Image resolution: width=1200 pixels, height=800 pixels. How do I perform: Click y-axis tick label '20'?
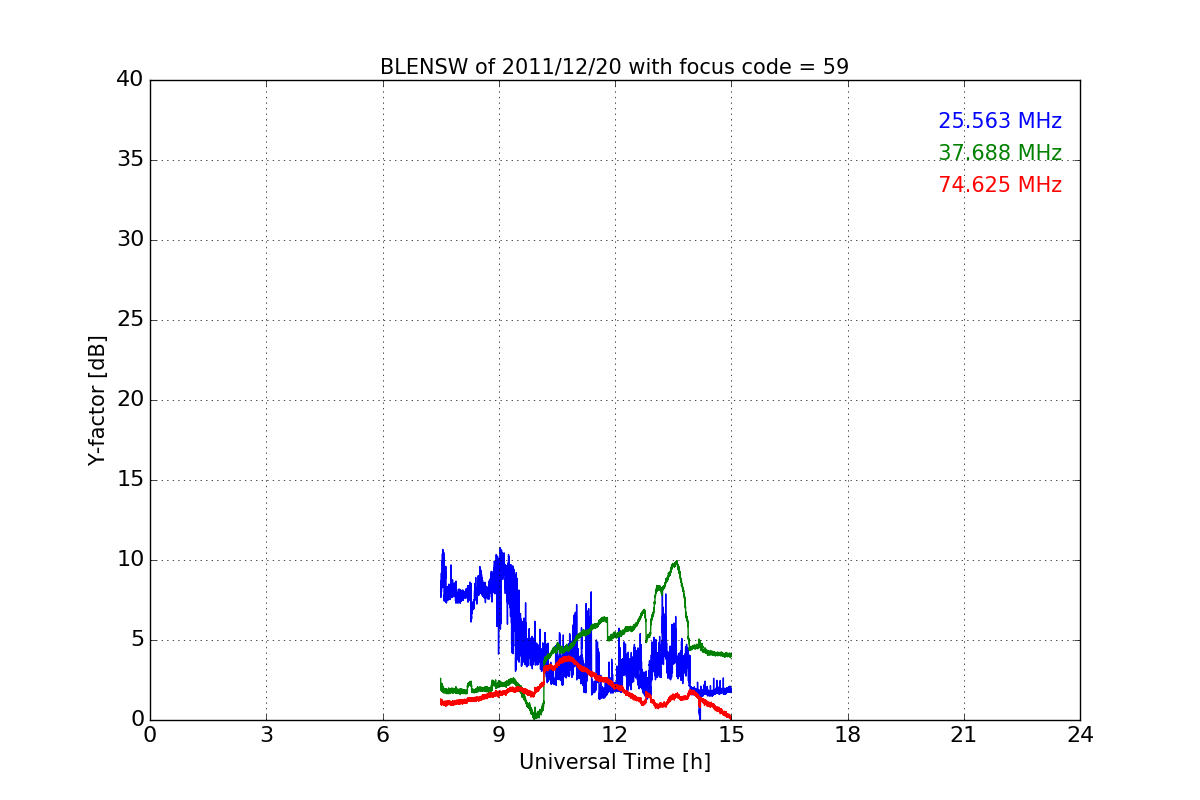tap(130, 400)
